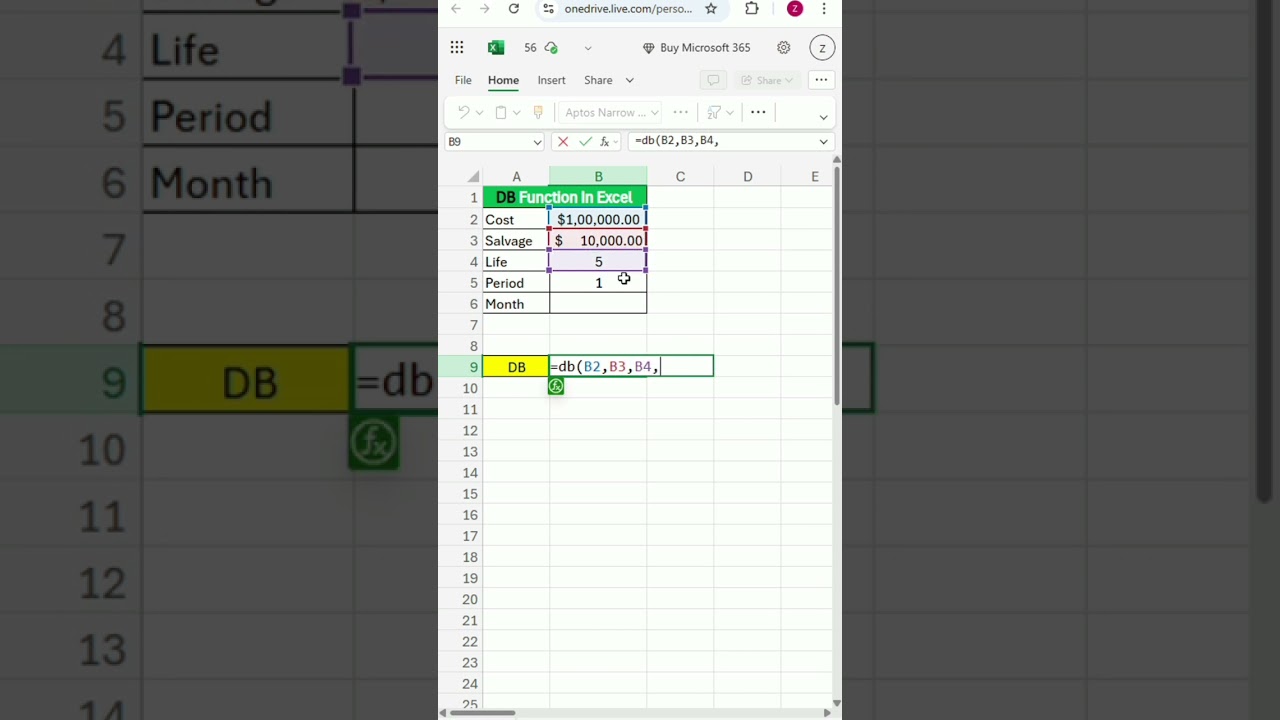Image resolution: width=1280 pixels, height=720 pixels.
Task: Click the yellow DB label cell
Action: [x=516, y=367]
